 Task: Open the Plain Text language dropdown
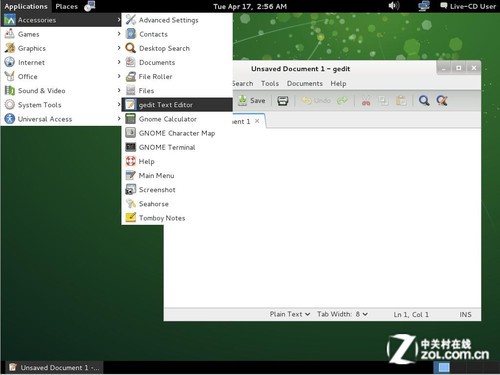pyautogui.click(x=290, y=314)
